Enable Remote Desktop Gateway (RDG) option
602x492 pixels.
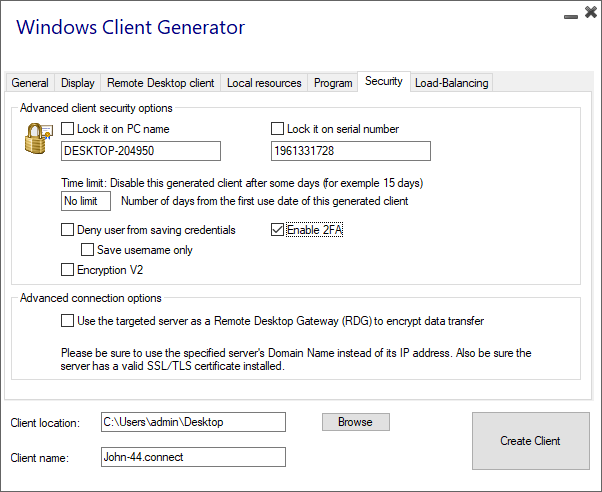[x=68, y=321]
